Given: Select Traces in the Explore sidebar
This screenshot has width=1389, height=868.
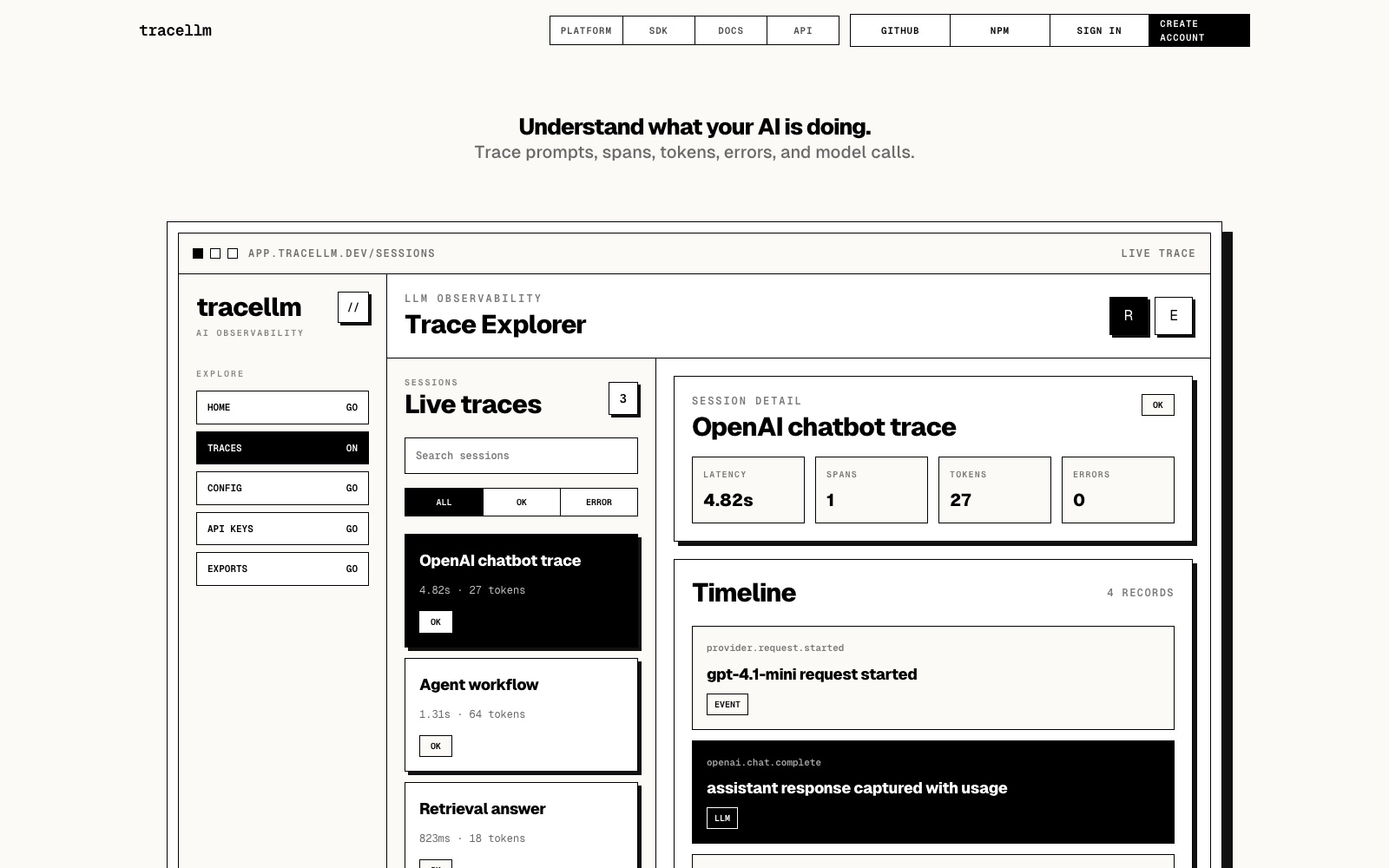Looking at the screenshot, I should pyautogui.click(x=282, y=448).
